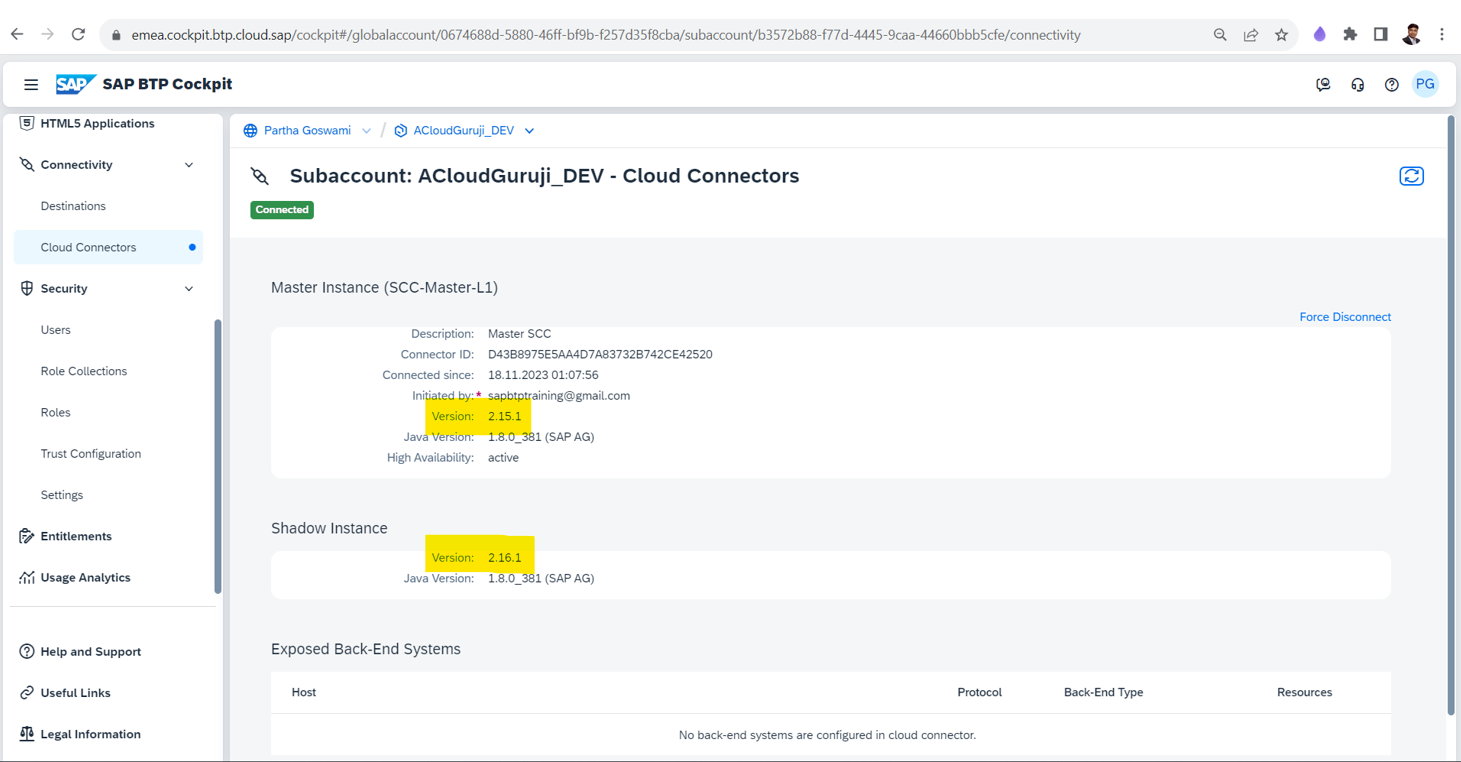Click the SAP logo in the header
Image resolution: width=1461 pixels, height=762 pixels.
[x=75, y=84]
